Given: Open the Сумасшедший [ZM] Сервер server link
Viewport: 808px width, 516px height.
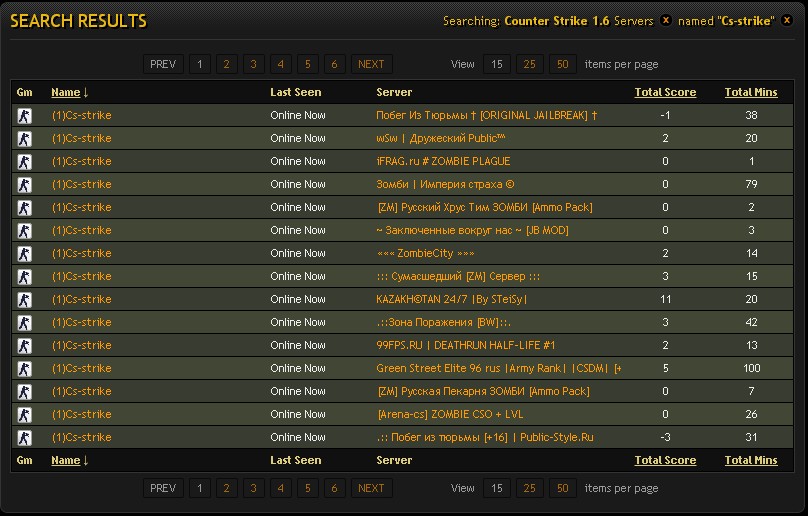Looking at the screenshot, I should pos(458,277).
